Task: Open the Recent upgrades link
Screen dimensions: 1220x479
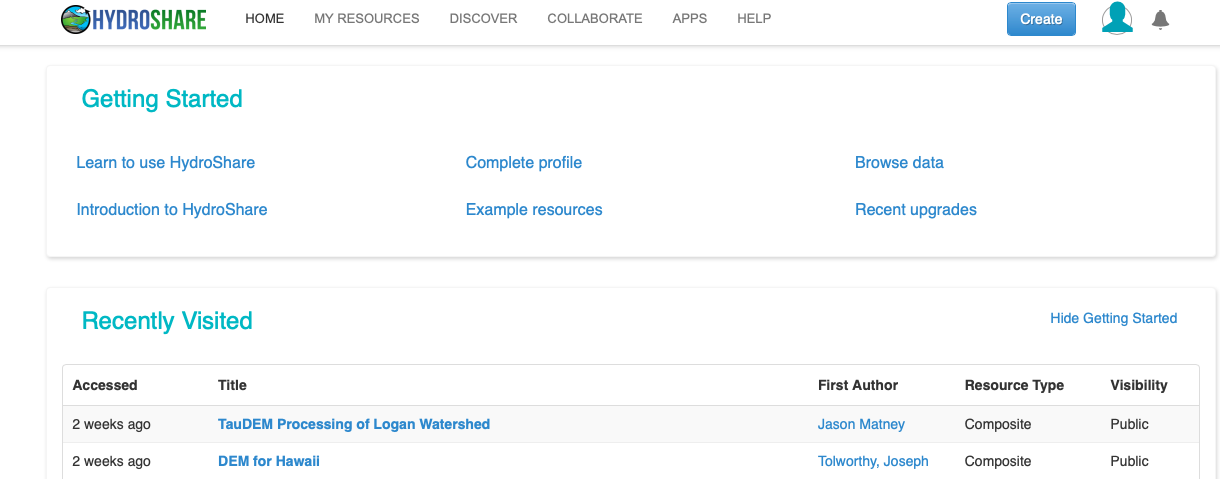Action: tap(916, 210)
